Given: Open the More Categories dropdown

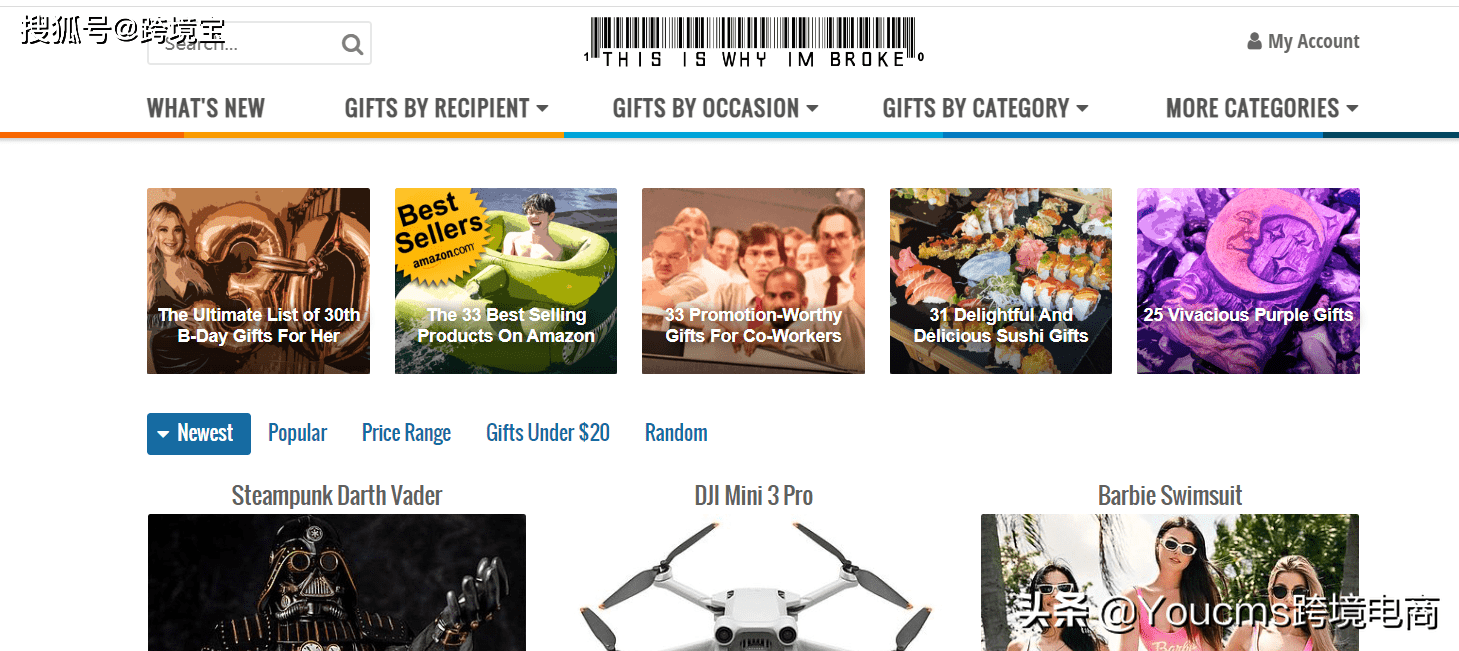Looking at the screenshot, I should point(1262,108).
